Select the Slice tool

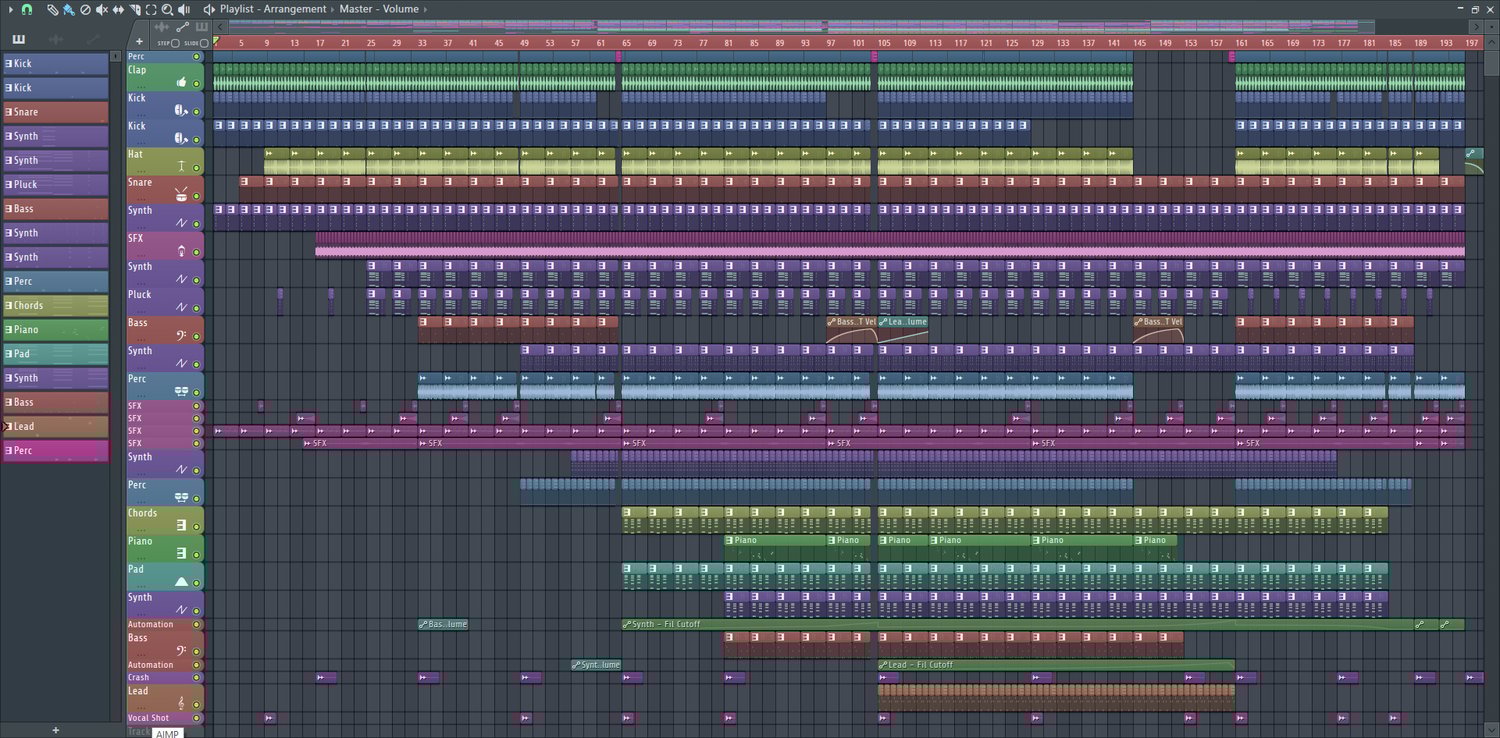[x=135, y=9]
